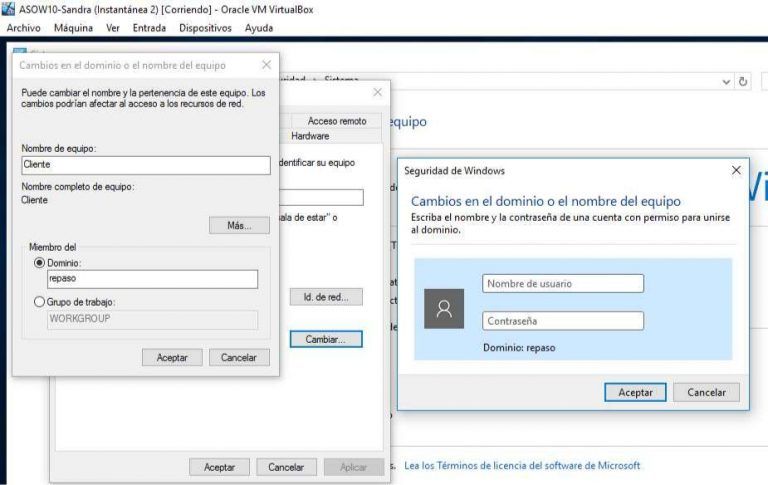Click the 'Nombre completo de equipo:' label
768x485 pixels.
(78, 187)
